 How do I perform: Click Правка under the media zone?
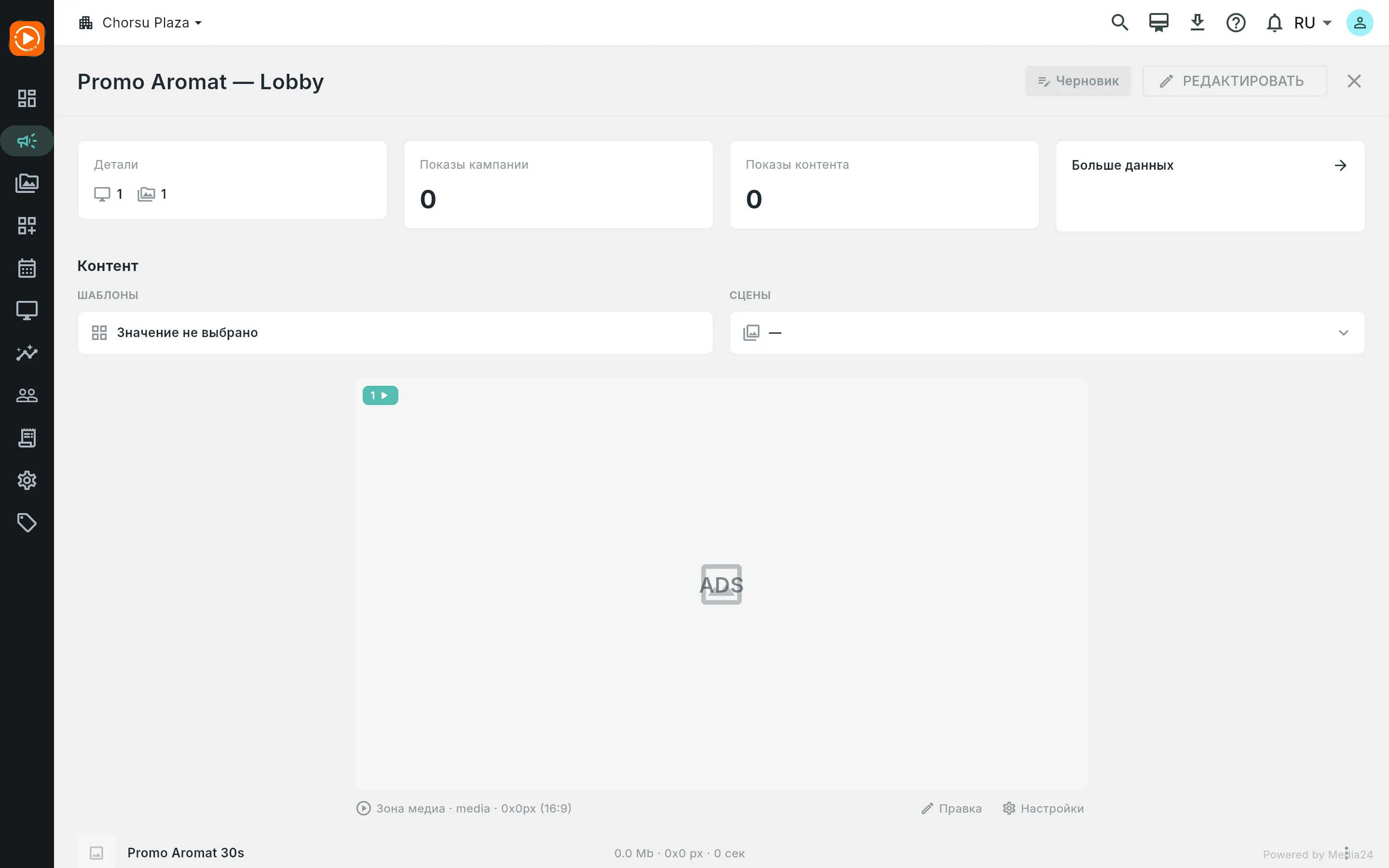coord(952,808)
